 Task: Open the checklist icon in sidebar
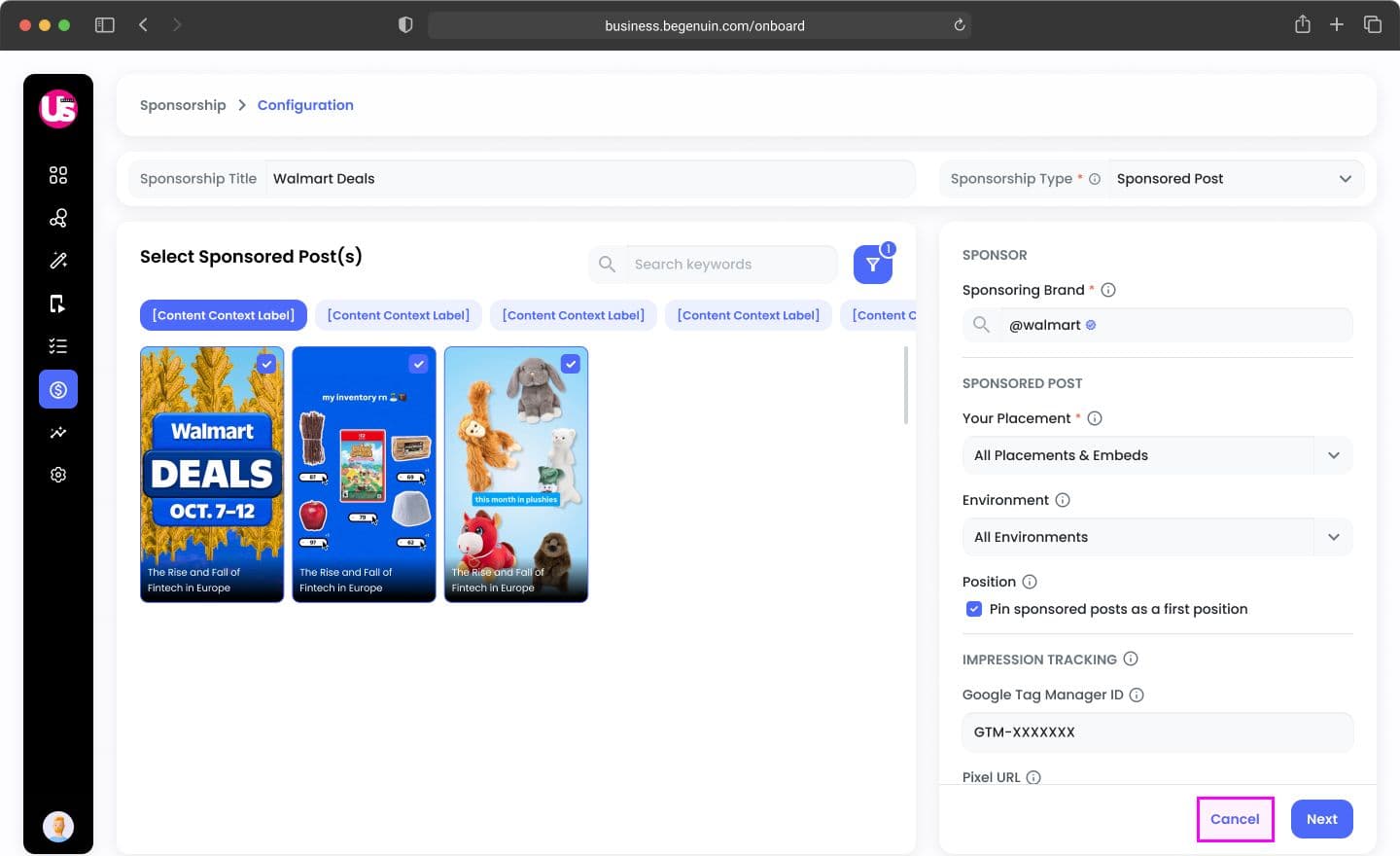58,346
